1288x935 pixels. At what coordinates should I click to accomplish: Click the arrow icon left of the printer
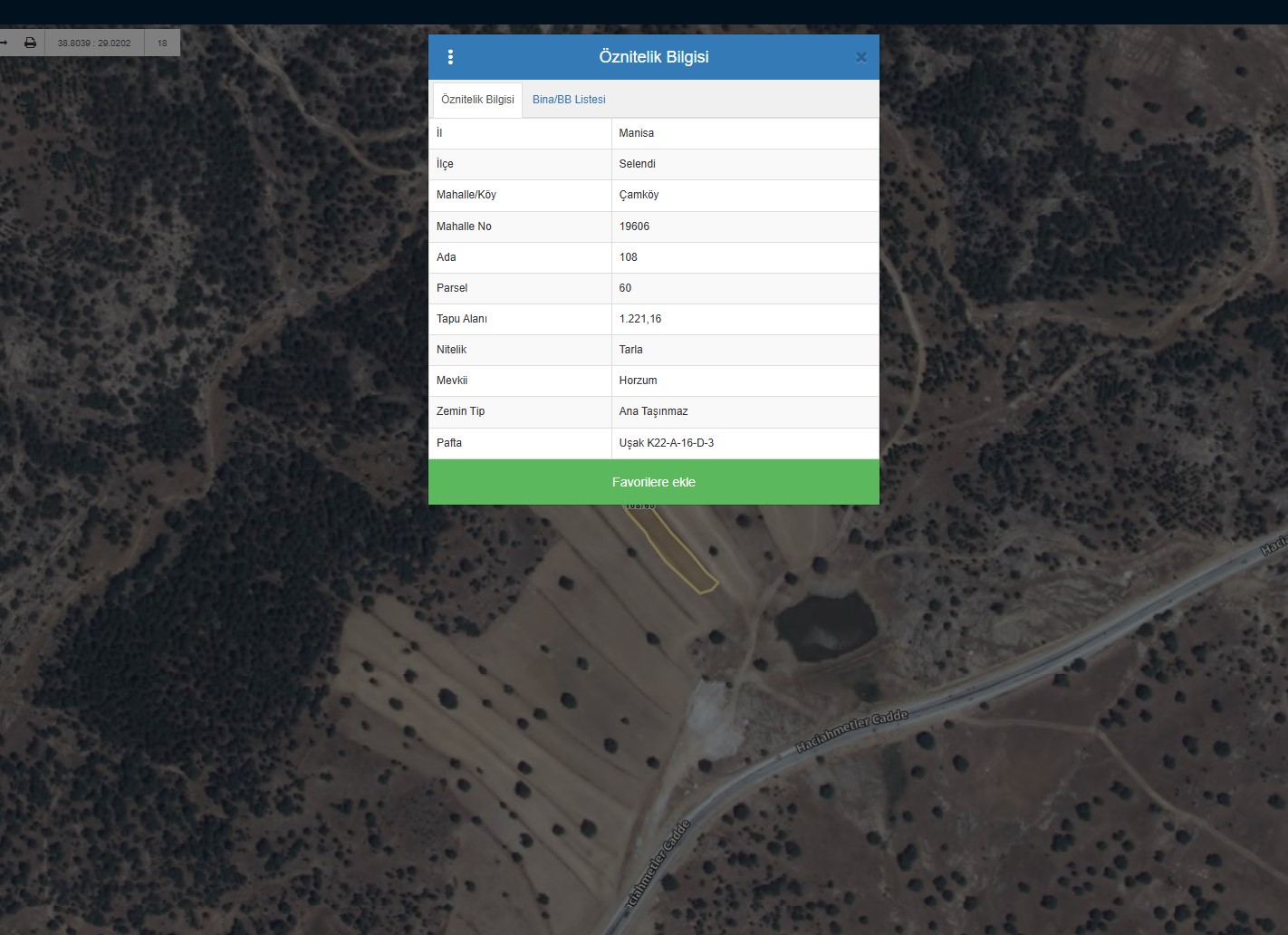5,43
